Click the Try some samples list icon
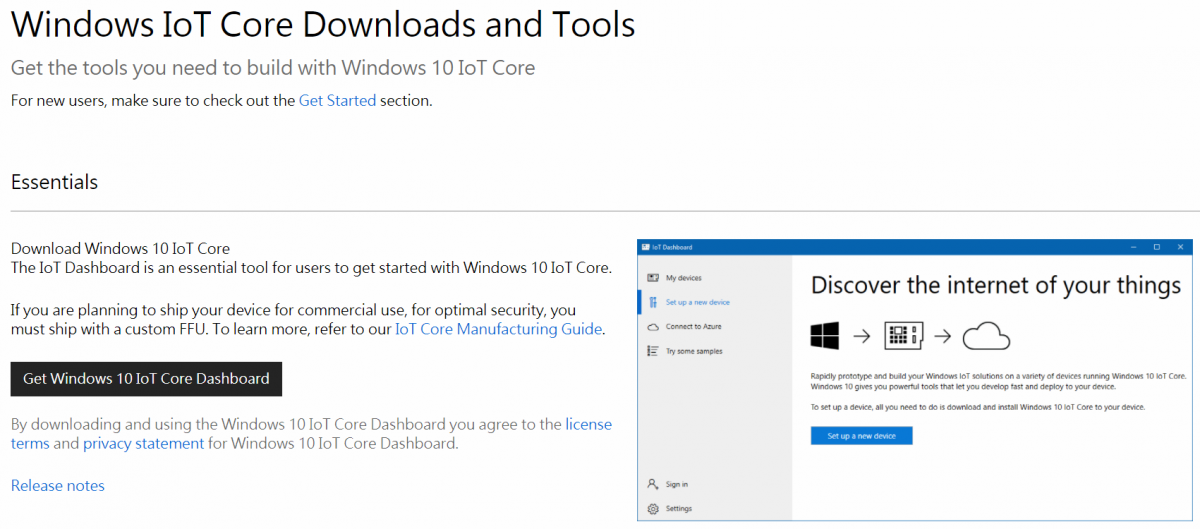Screen dimensions: 1200x529 (x=653, y=351)
